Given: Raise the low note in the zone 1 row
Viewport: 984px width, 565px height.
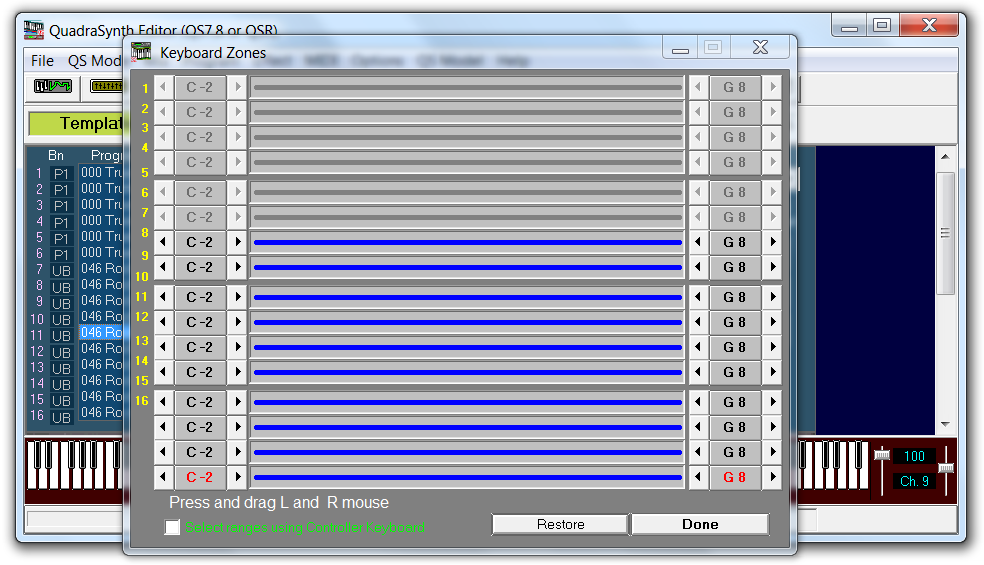Looking at the screenshot, I should click(x=238, y=87).
